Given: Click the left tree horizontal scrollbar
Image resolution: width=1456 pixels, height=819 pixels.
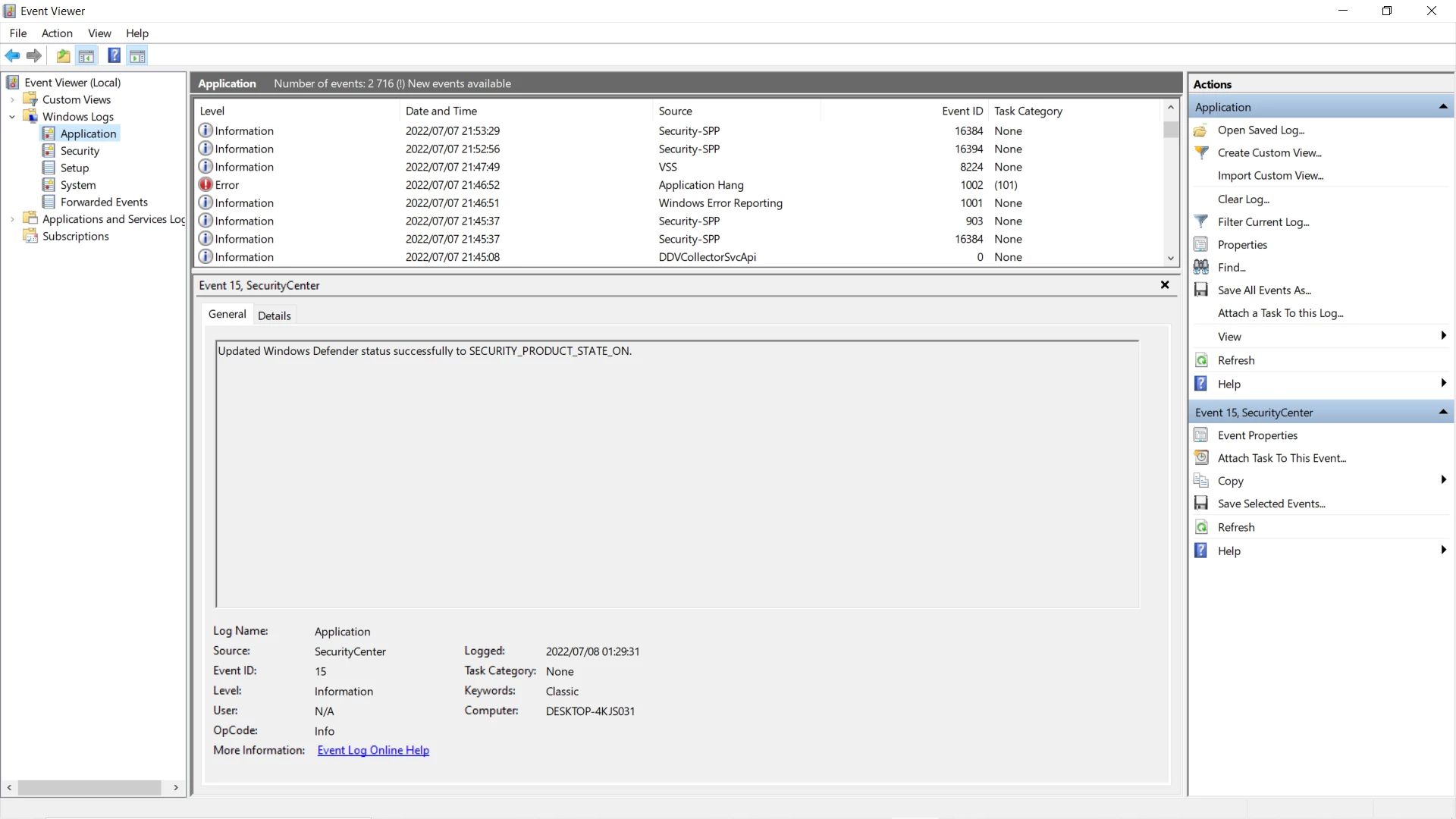Looking at the screenshot, I should coord(89,788).
